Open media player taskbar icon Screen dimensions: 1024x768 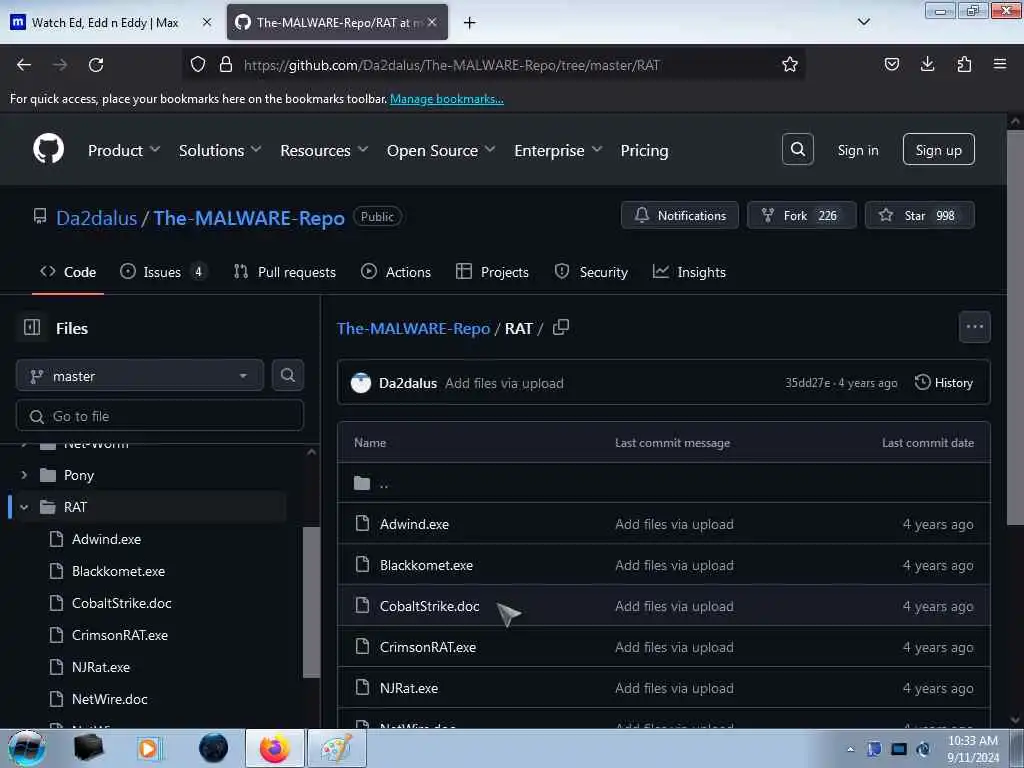(150, 748)
